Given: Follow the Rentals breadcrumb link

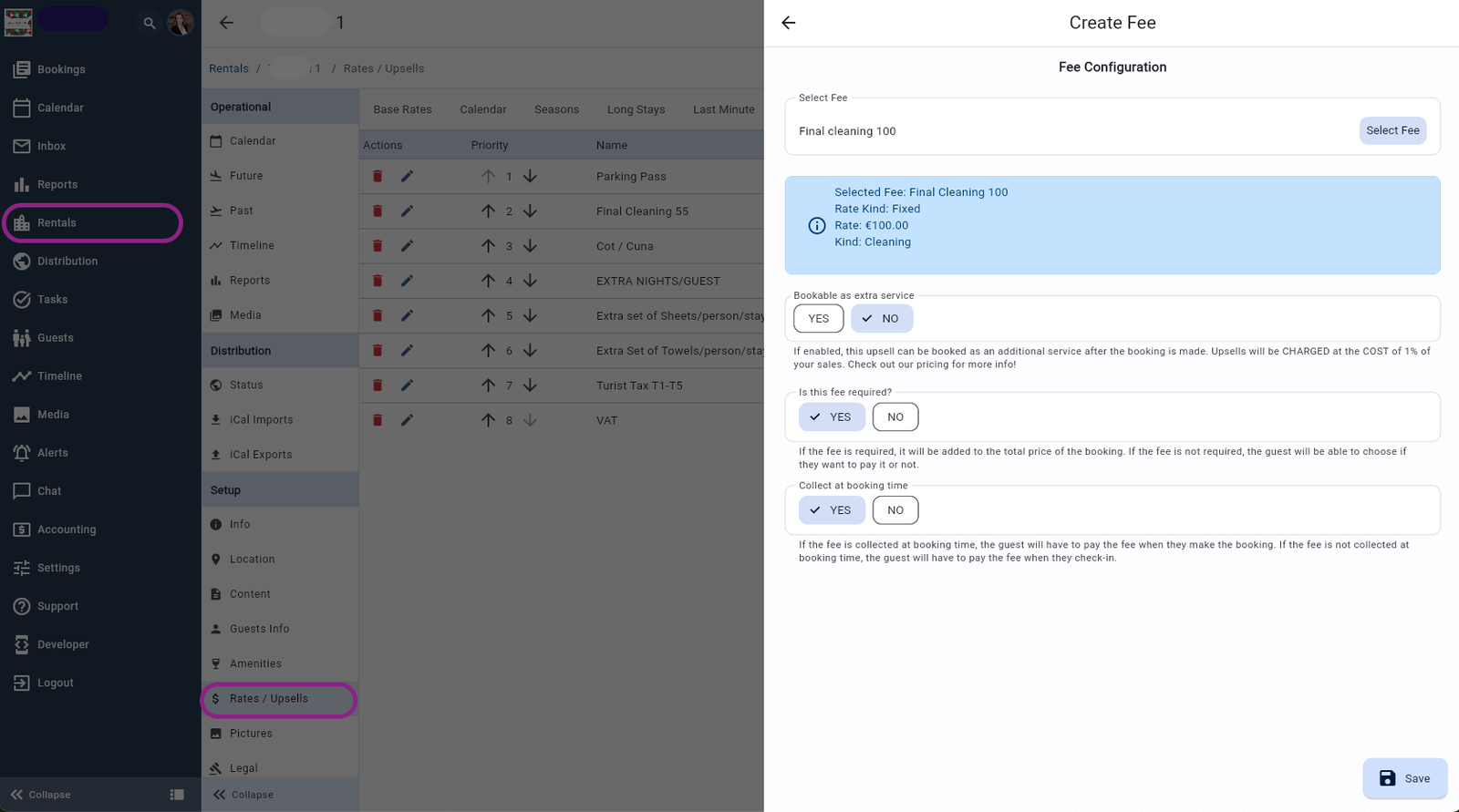Looking at the screenshot, I should [x=228, y=68].
